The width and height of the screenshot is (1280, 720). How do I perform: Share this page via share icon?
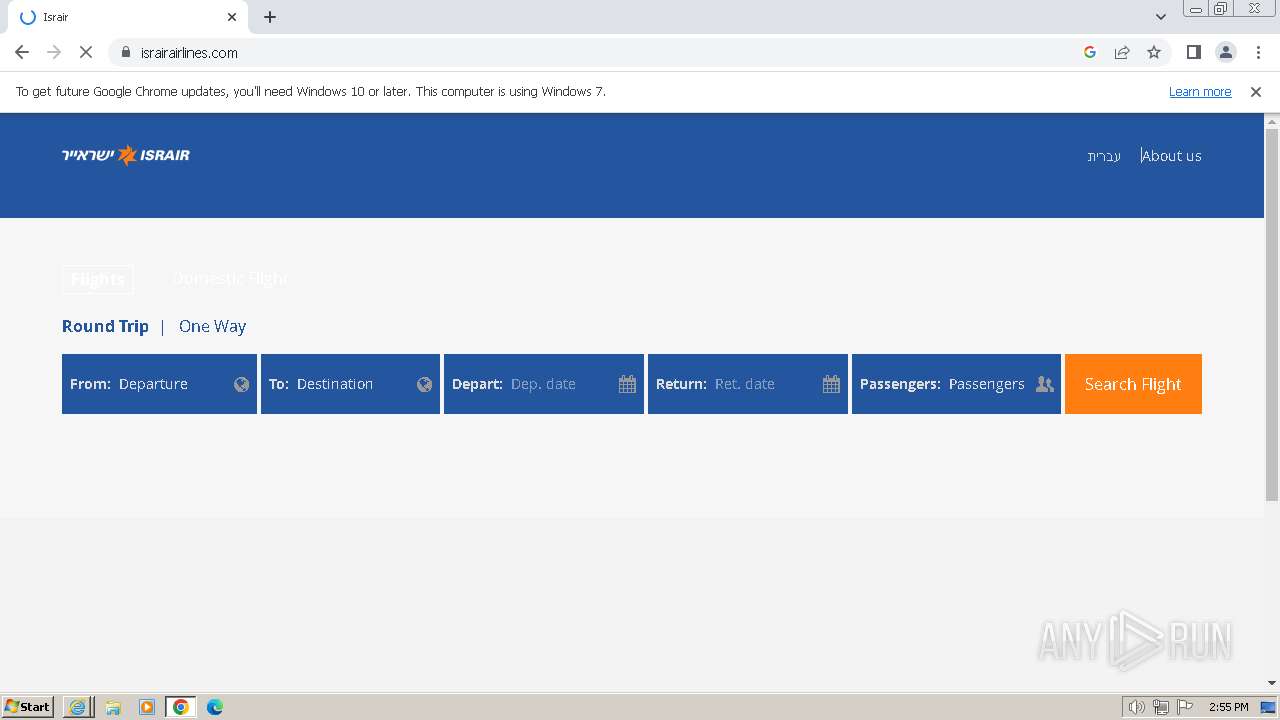(1122, 52)
